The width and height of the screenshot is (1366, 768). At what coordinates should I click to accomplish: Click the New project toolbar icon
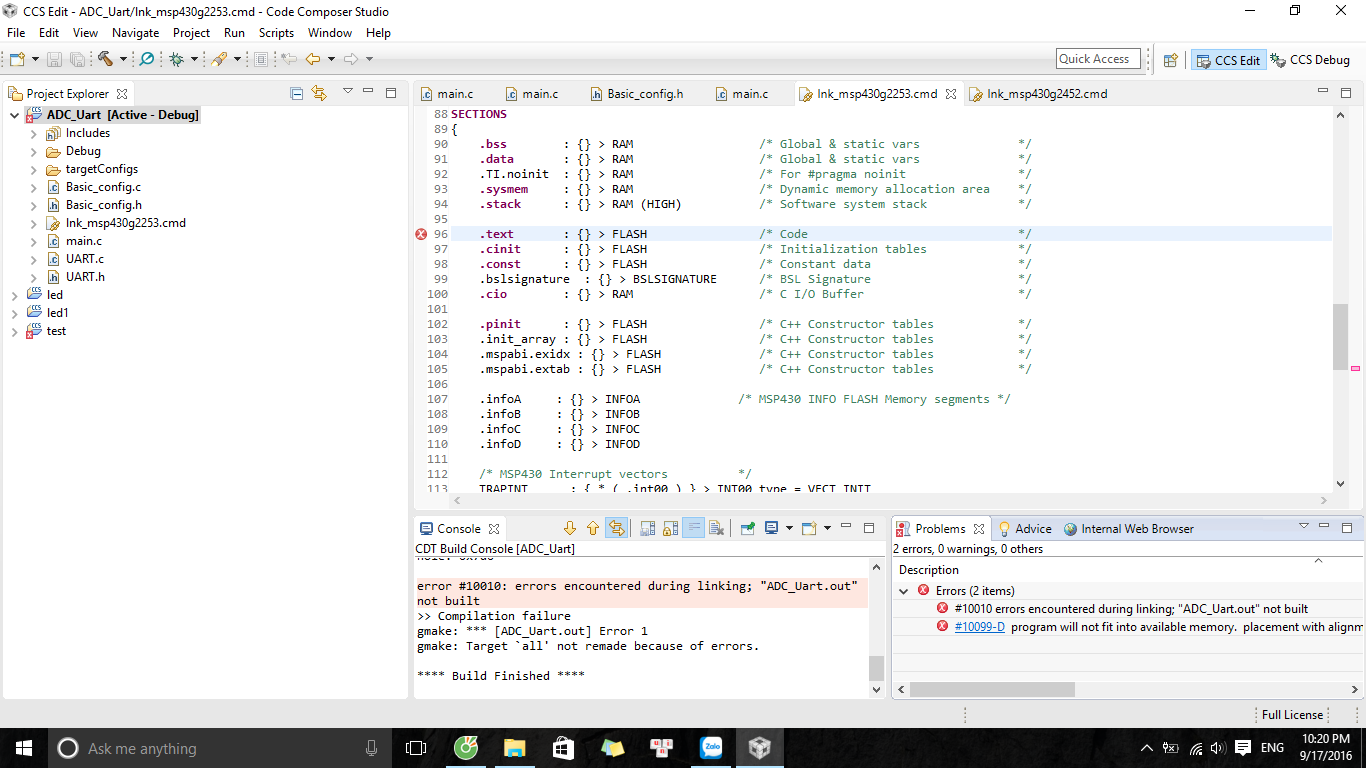[17, 59]
